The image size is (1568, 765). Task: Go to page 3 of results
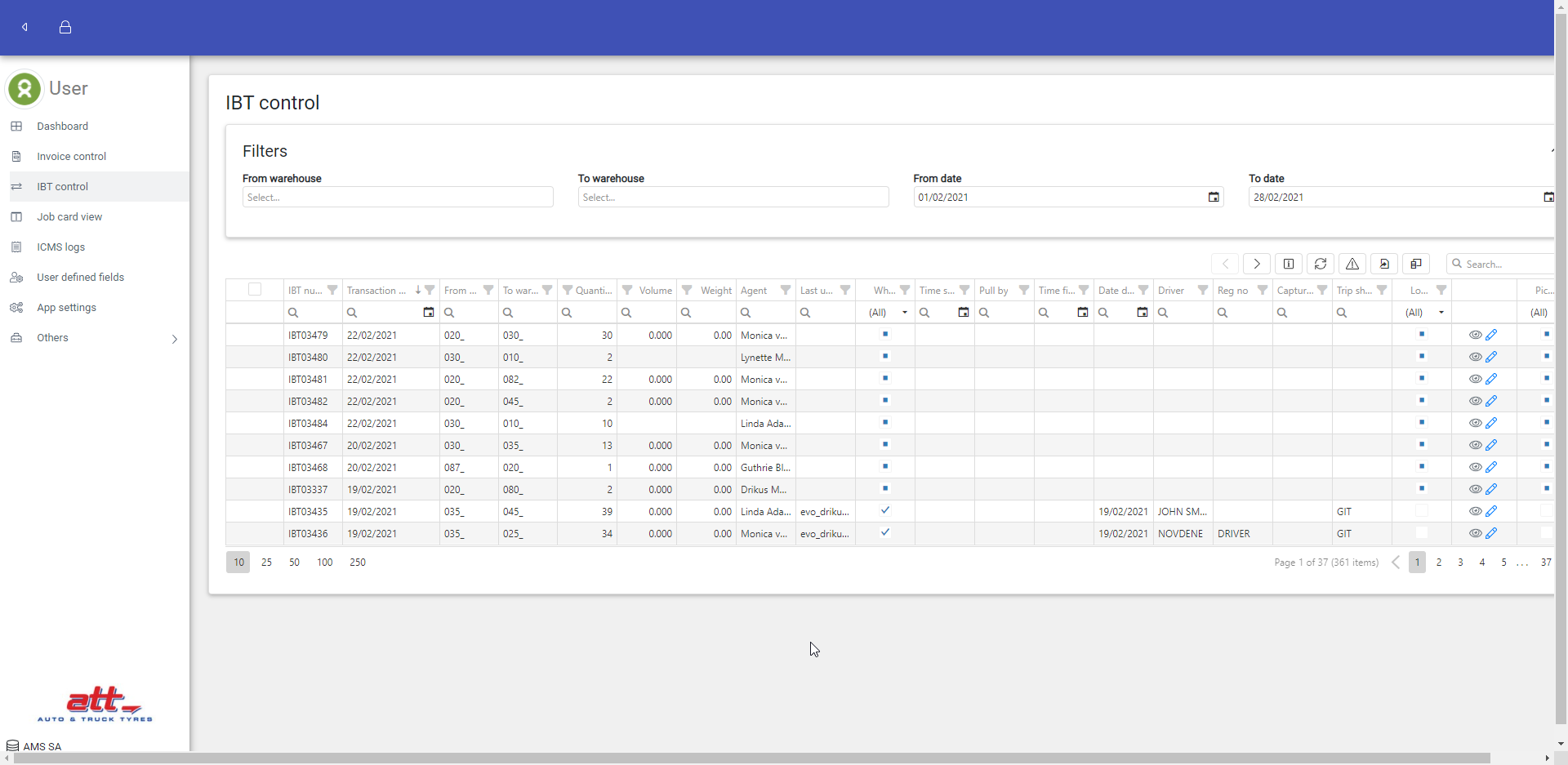[1460, 563]
